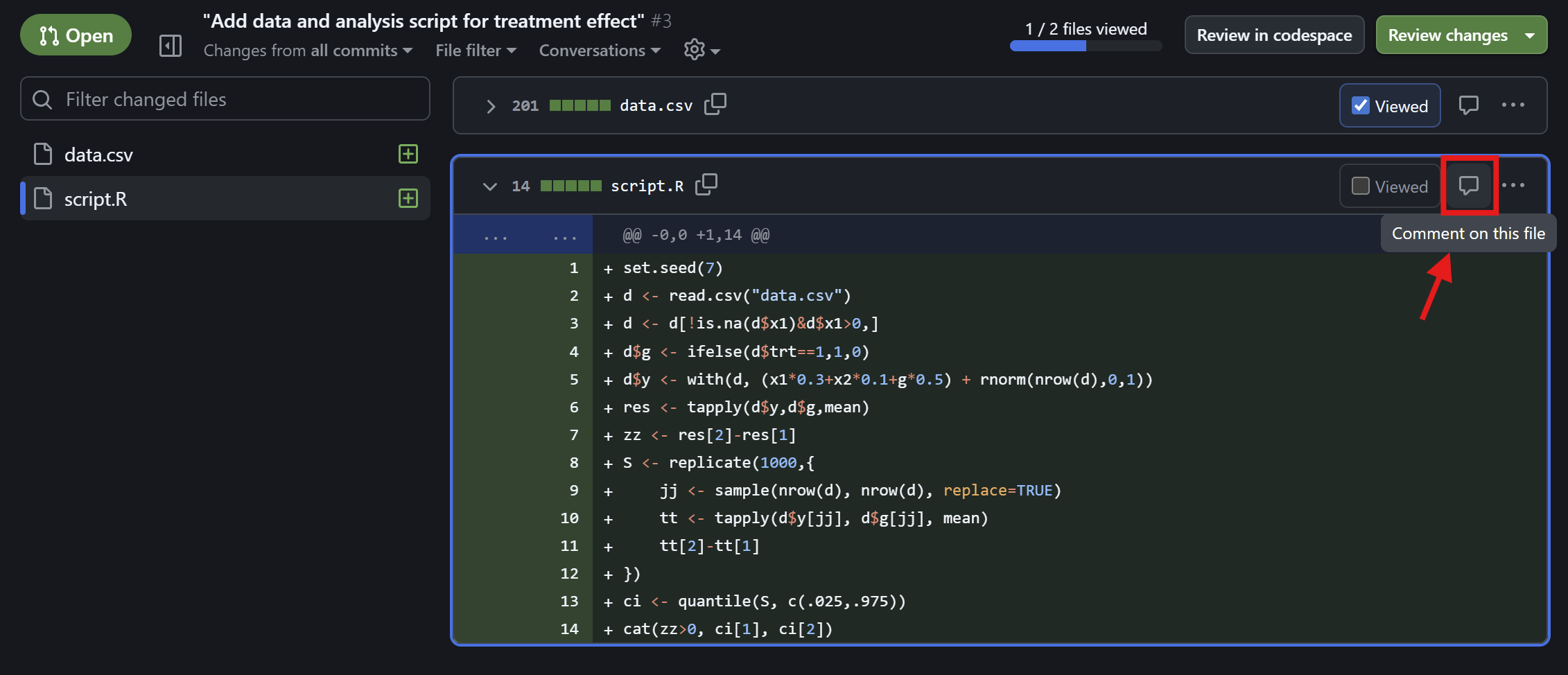Select data.csv in the file tree
This screenshot has width=1568, height=675.
pyautogui.click(x=98, y=155)
